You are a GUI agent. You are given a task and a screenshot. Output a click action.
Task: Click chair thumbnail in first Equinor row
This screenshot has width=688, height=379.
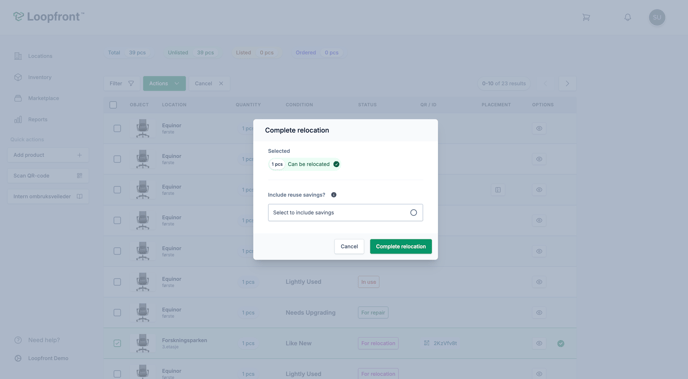[142, 129]
